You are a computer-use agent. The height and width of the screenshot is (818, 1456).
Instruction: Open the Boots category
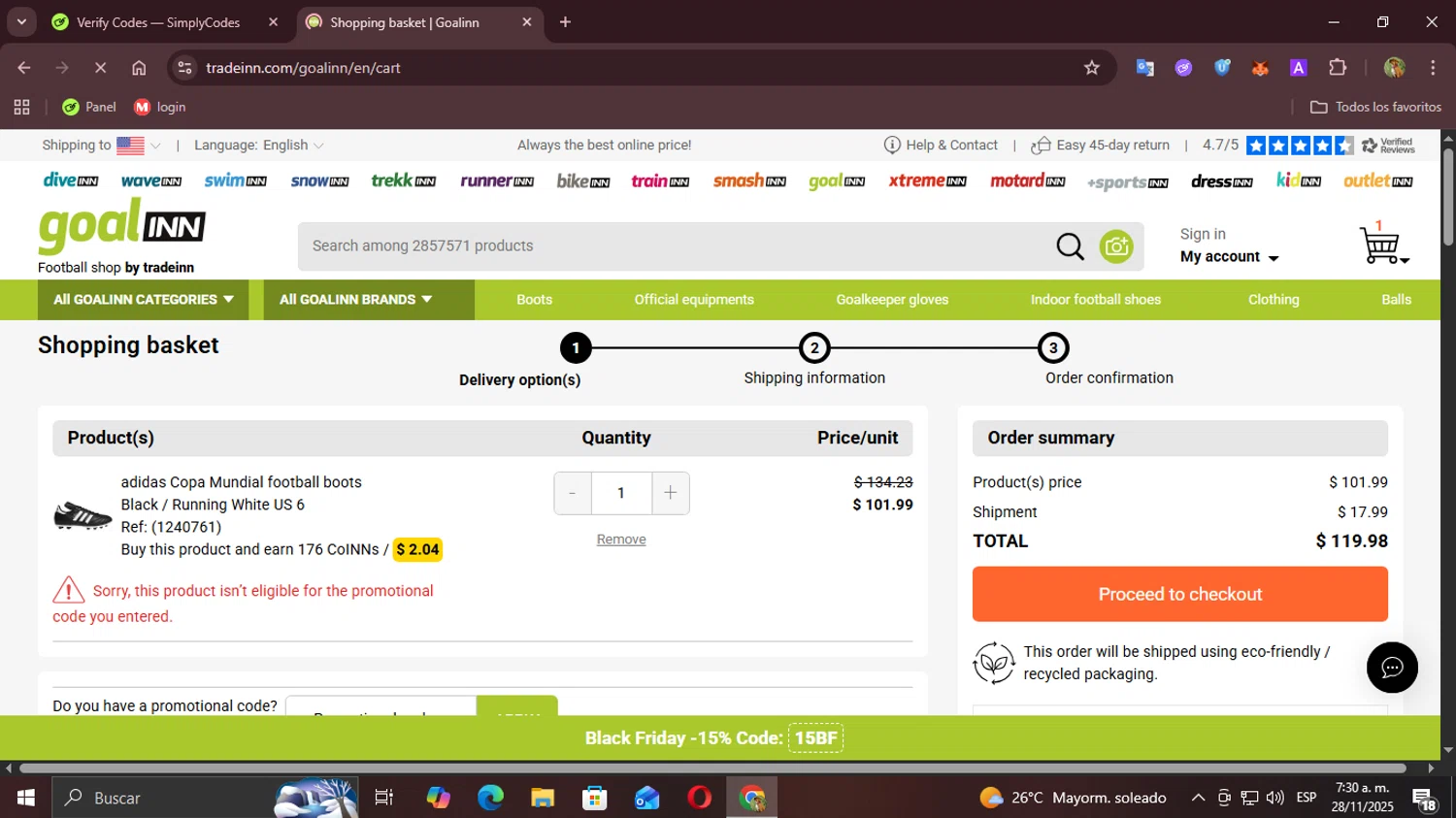(x=534, y=300)
